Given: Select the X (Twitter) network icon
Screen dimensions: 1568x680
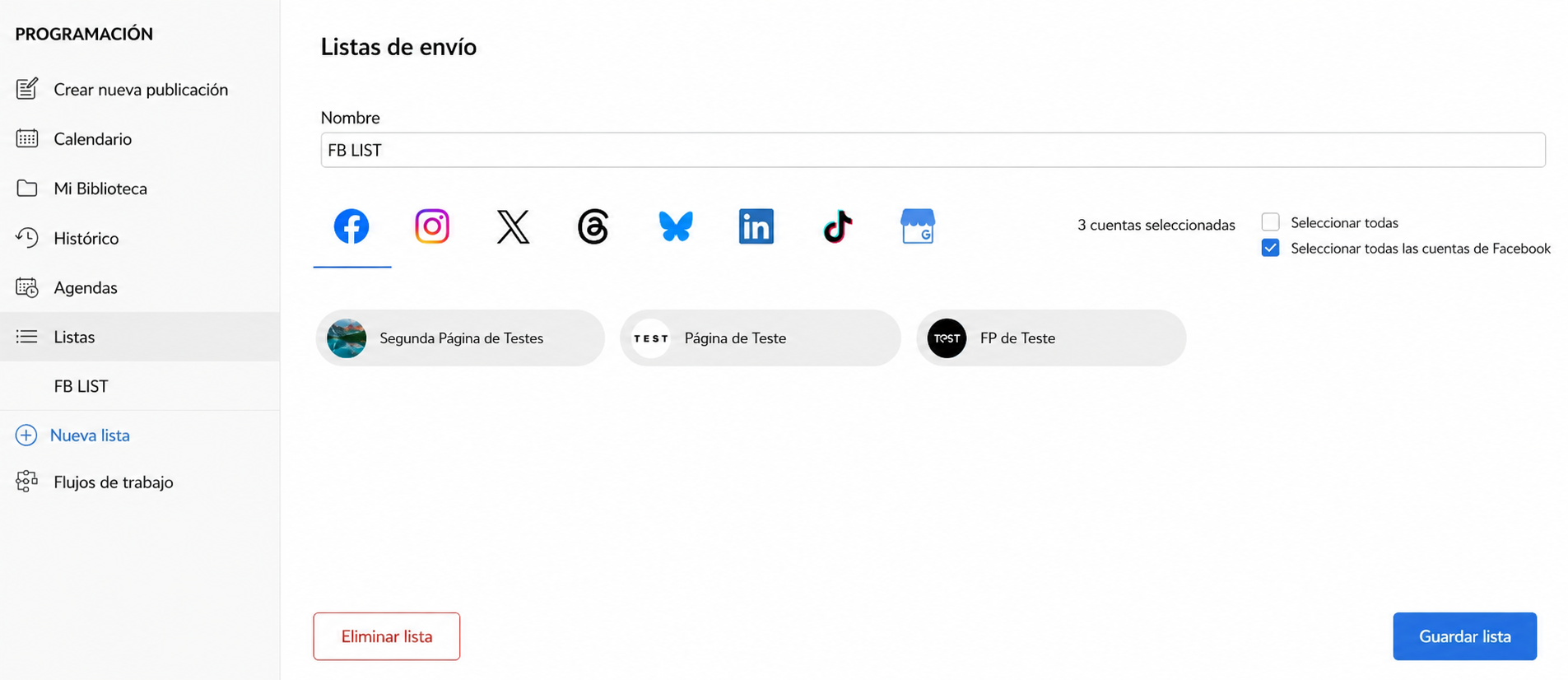Looking at the screenshot, I should click(513, 226).
